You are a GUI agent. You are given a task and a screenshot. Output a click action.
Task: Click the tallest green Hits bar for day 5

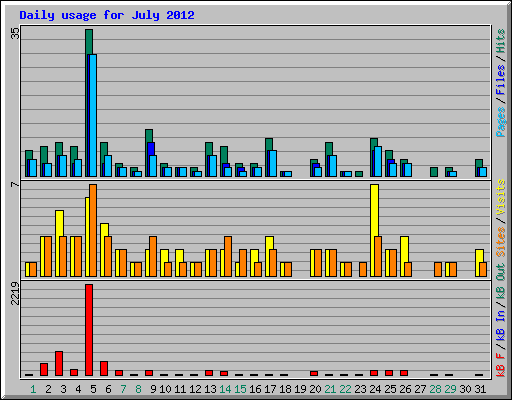[89, 41]
